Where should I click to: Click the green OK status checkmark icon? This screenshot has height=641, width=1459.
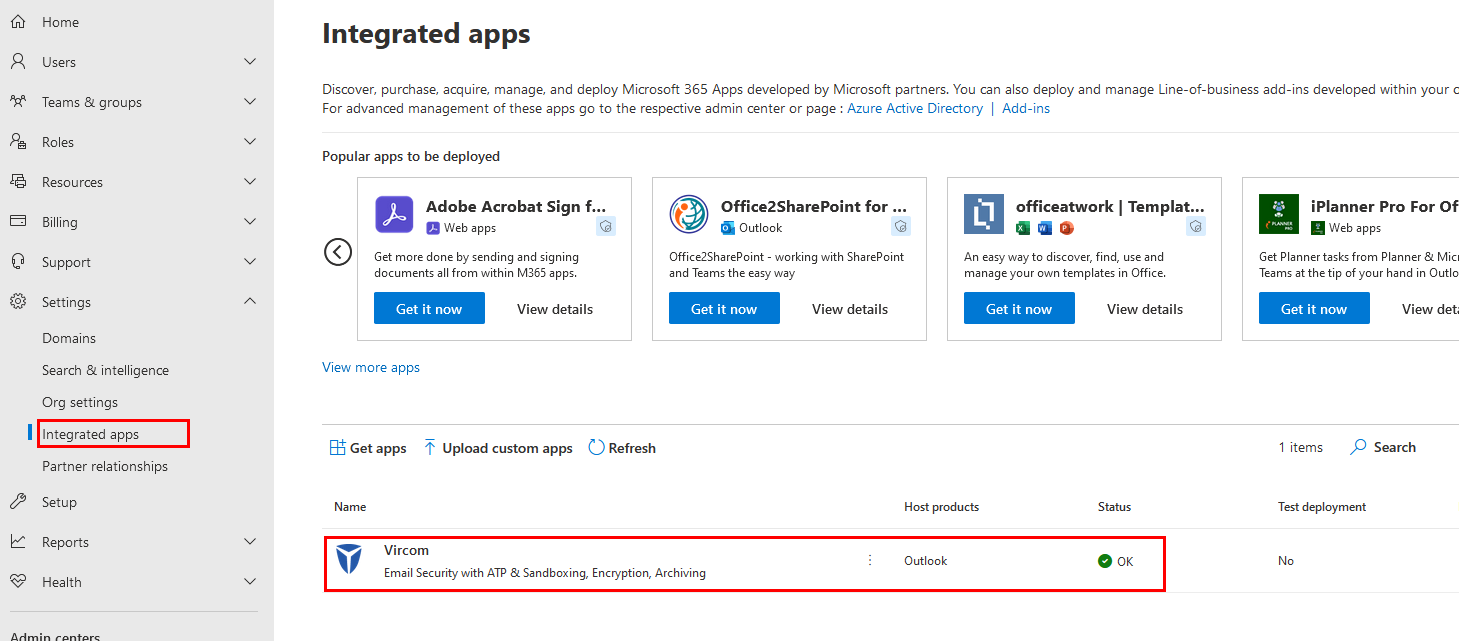click(1105, 561)
